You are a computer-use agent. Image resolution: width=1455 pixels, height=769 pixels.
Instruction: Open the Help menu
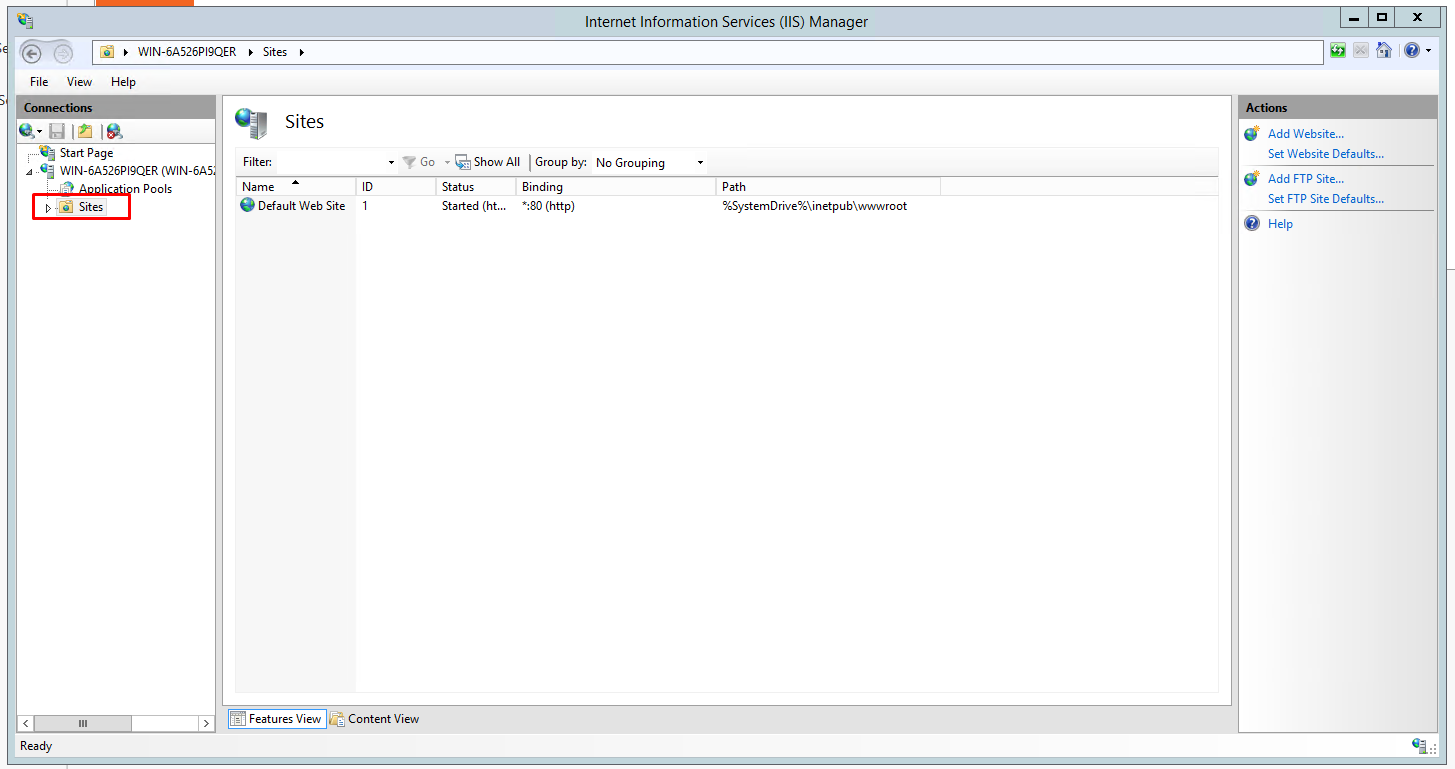point(123,82)
